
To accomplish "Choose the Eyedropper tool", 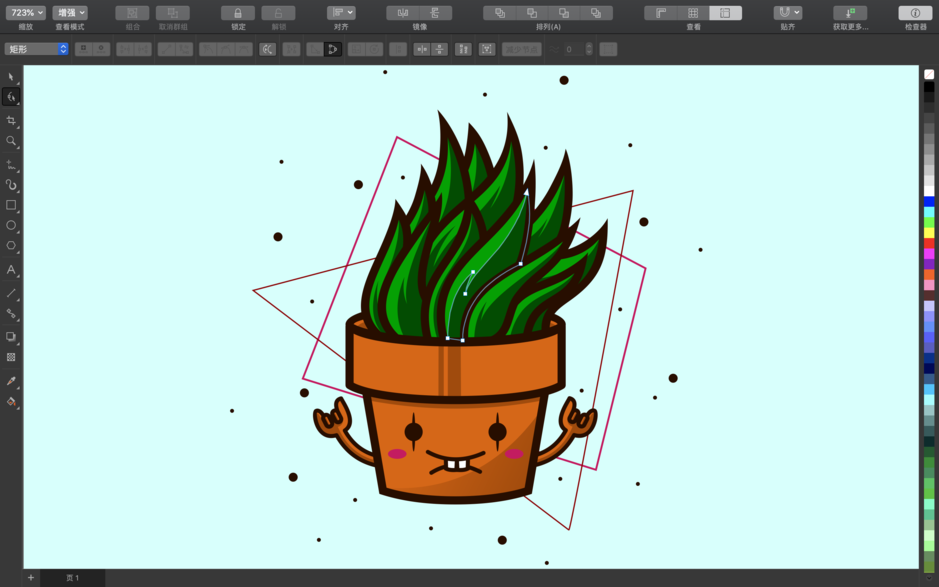I will click(x=11, y=381).
